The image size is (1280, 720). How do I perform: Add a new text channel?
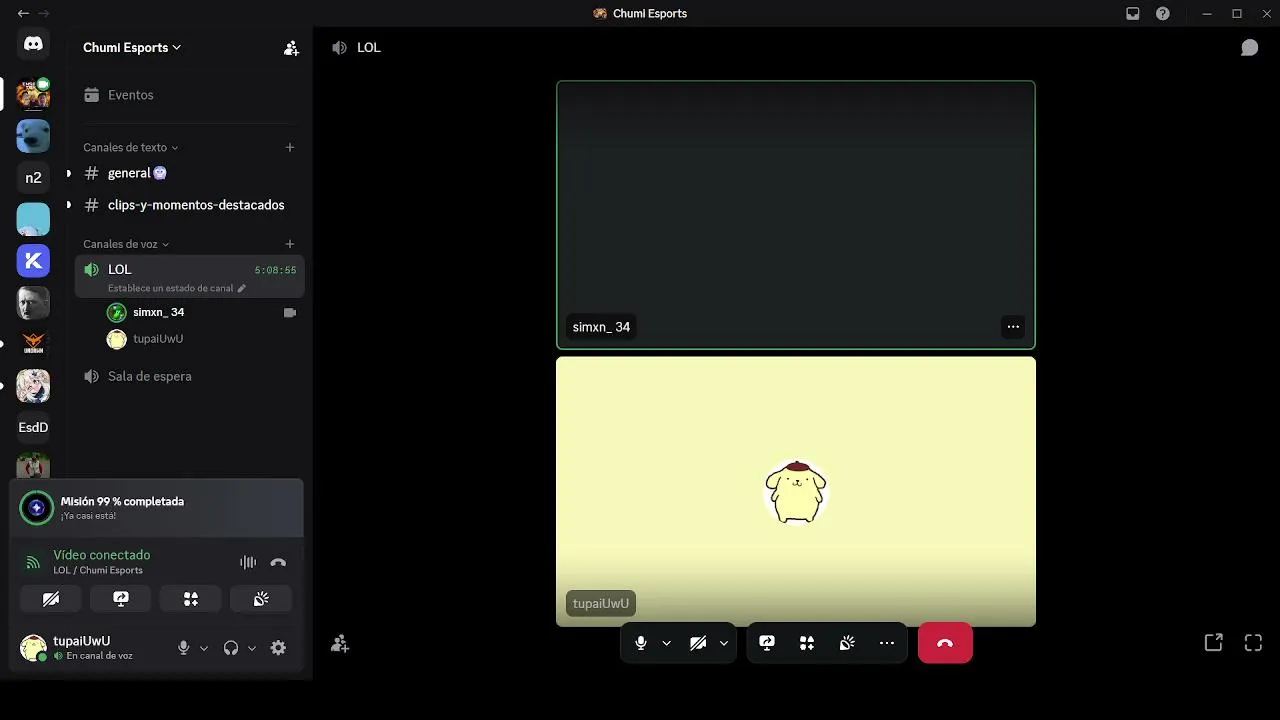click(x=290, y=147)
